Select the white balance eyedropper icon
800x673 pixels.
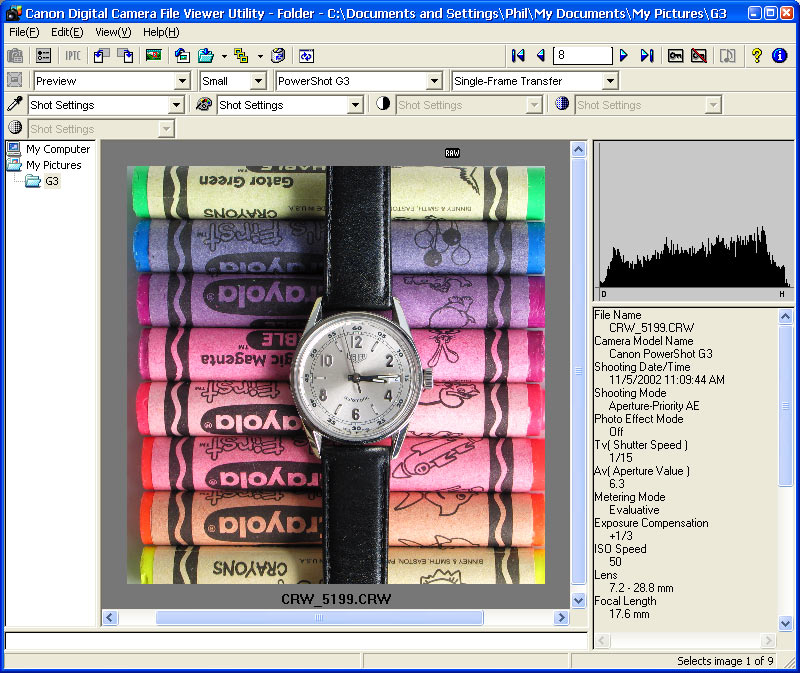[x=15, y=104]
